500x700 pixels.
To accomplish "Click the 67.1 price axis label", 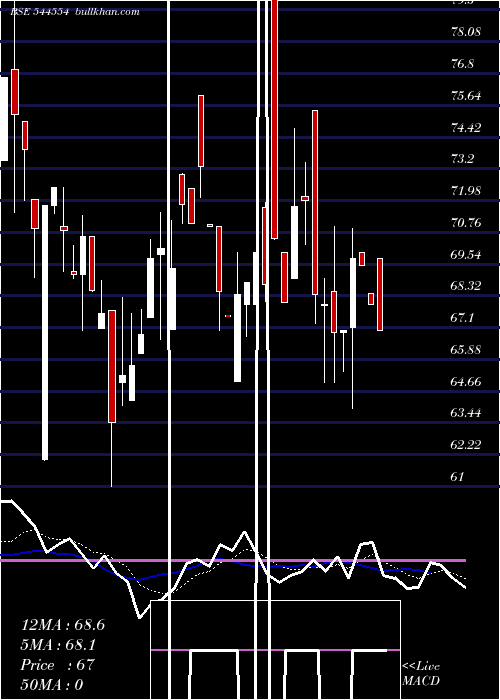I will pos(462,318).
